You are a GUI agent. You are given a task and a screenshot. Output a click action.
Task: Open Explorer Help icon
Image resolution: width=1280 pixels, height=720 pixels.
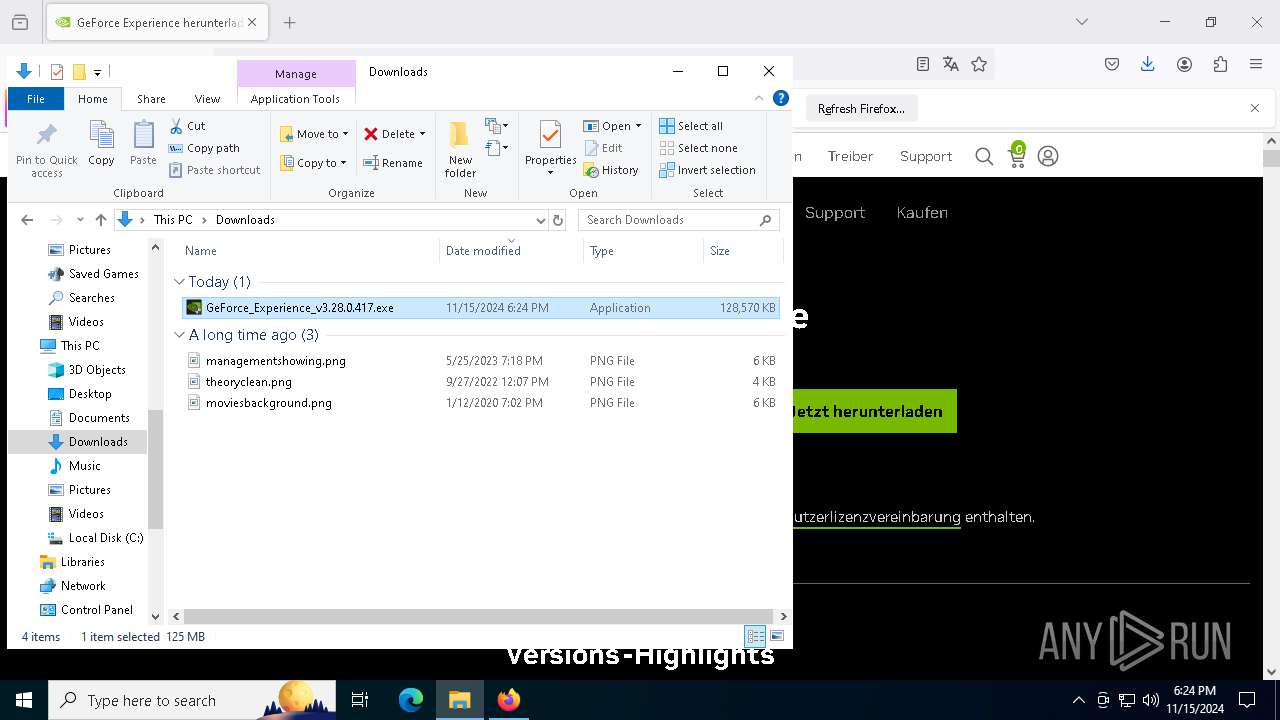coord(781,98)
